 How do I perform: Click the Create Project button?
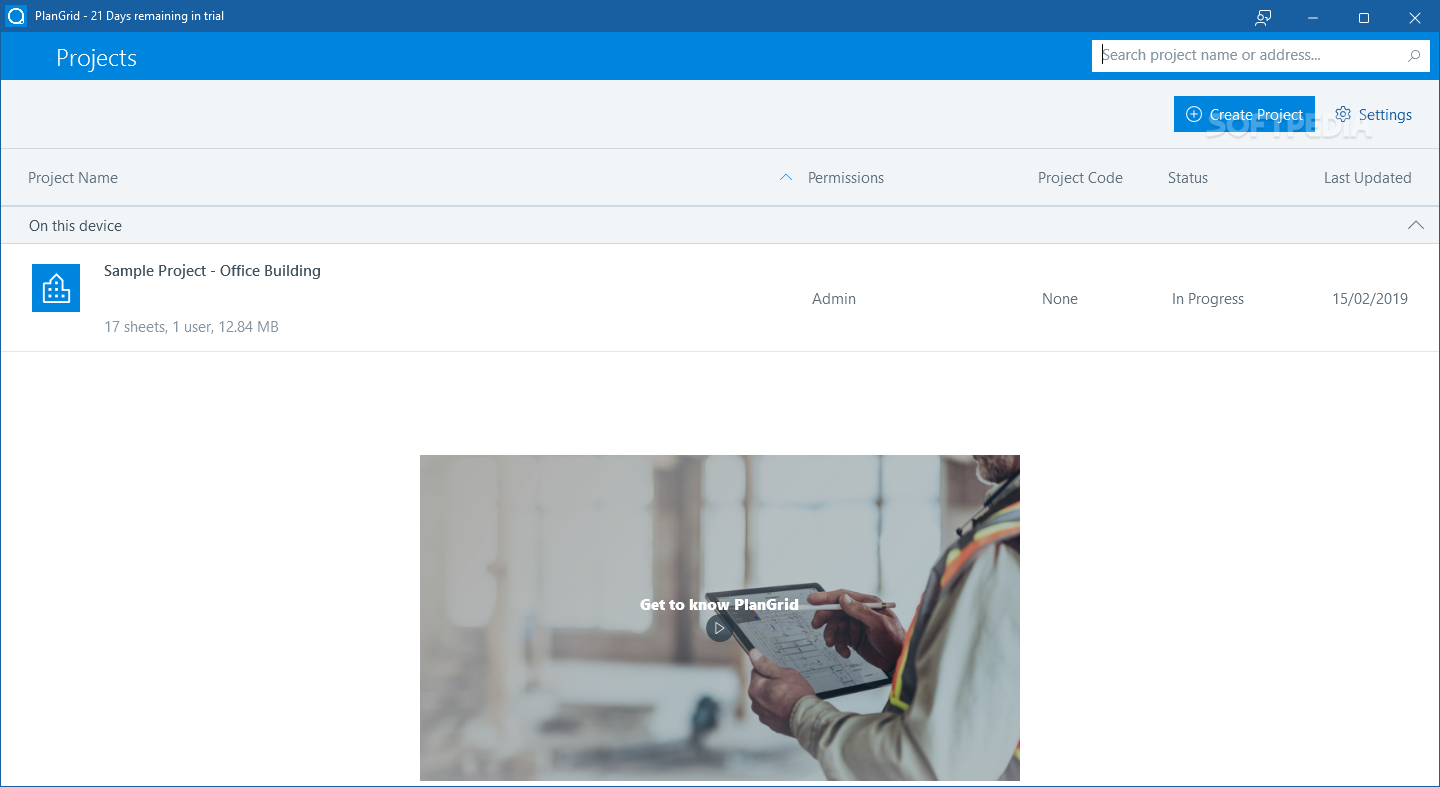coord(1244,114)
